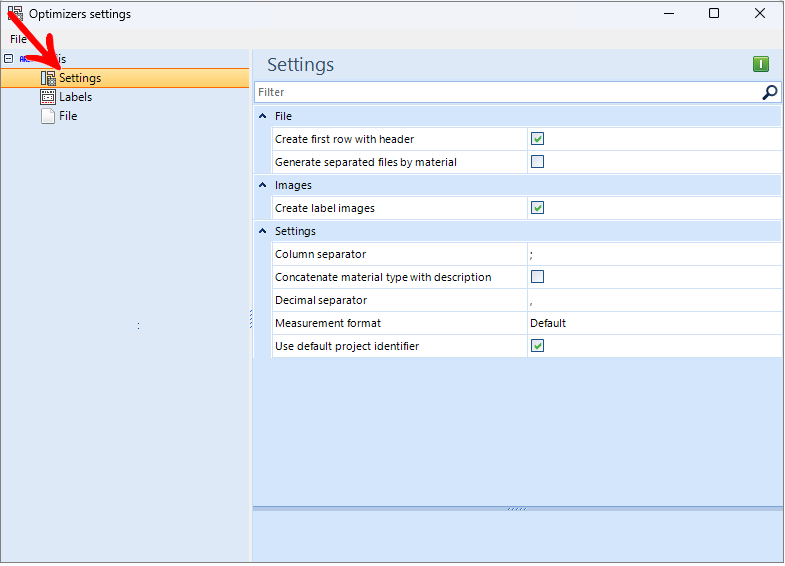Image resolution: width=785 pixels, height=566 pixels.
Task: Click the Use default project identifier label
Action: (x=347, y=346)
